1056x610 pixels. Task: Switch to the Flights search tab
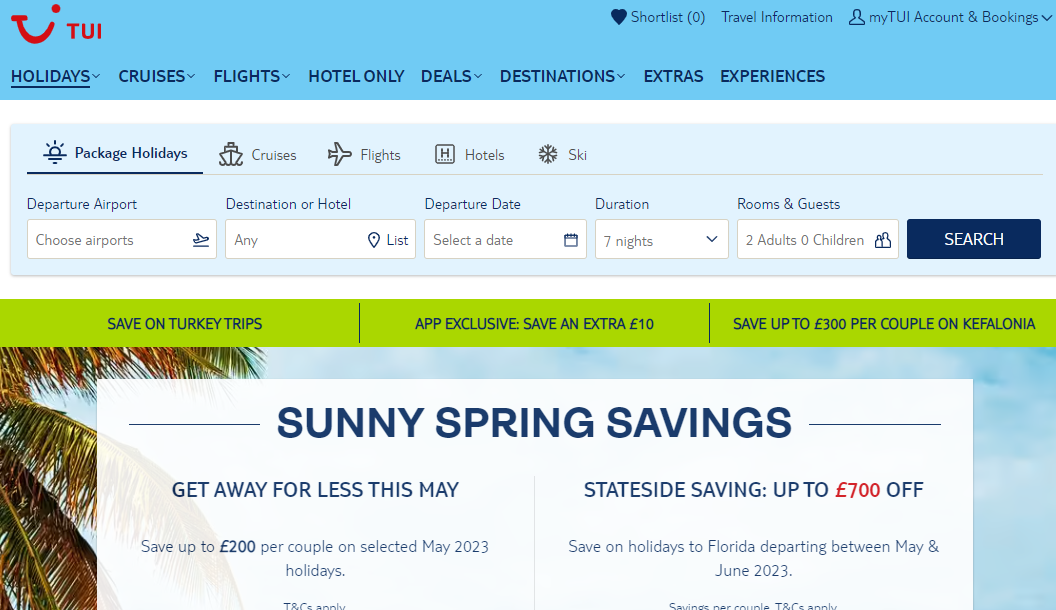point(364,155)
